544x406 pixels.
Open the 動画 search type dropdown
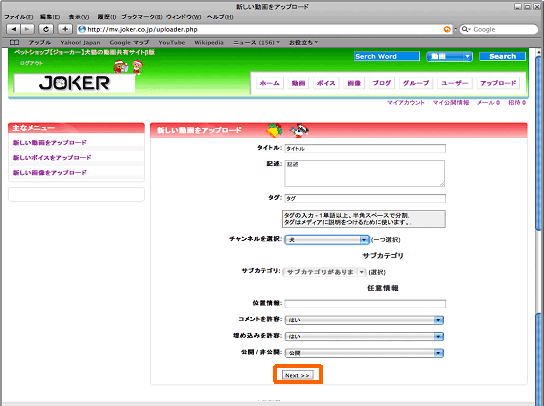449,56
